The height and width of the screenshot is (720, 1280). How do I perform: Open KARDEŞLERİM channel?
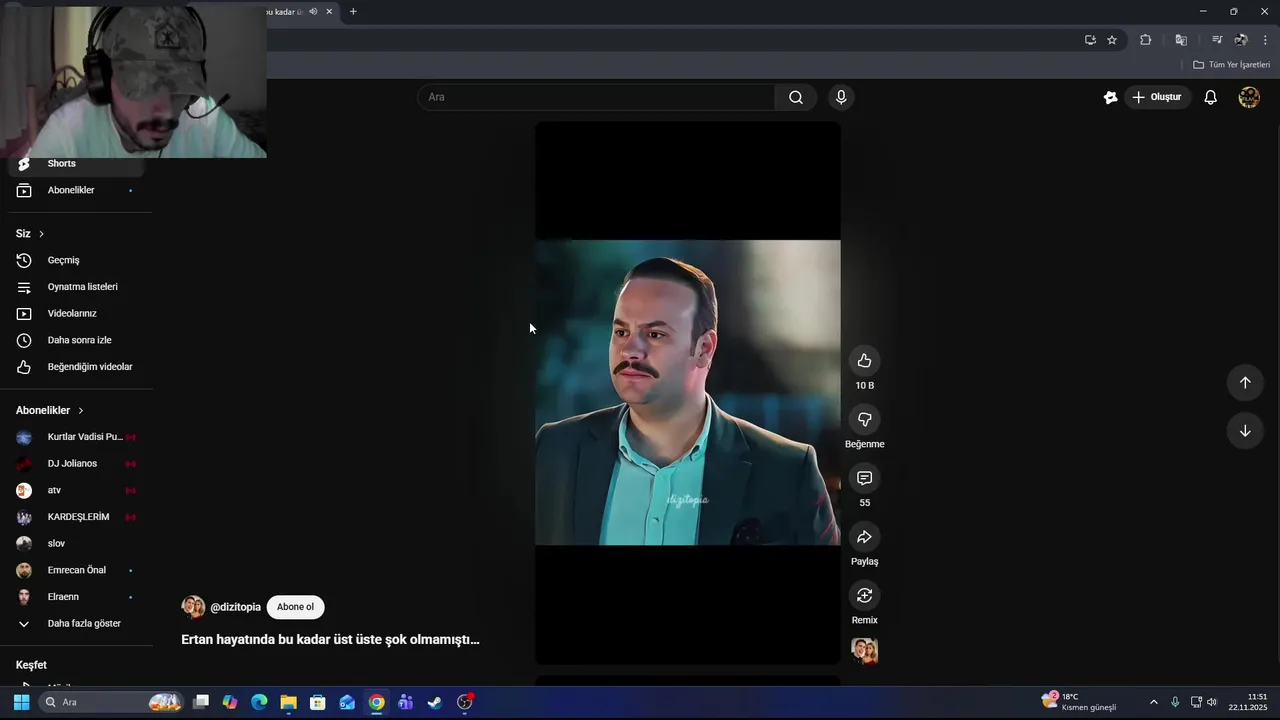tap(76, 517)
